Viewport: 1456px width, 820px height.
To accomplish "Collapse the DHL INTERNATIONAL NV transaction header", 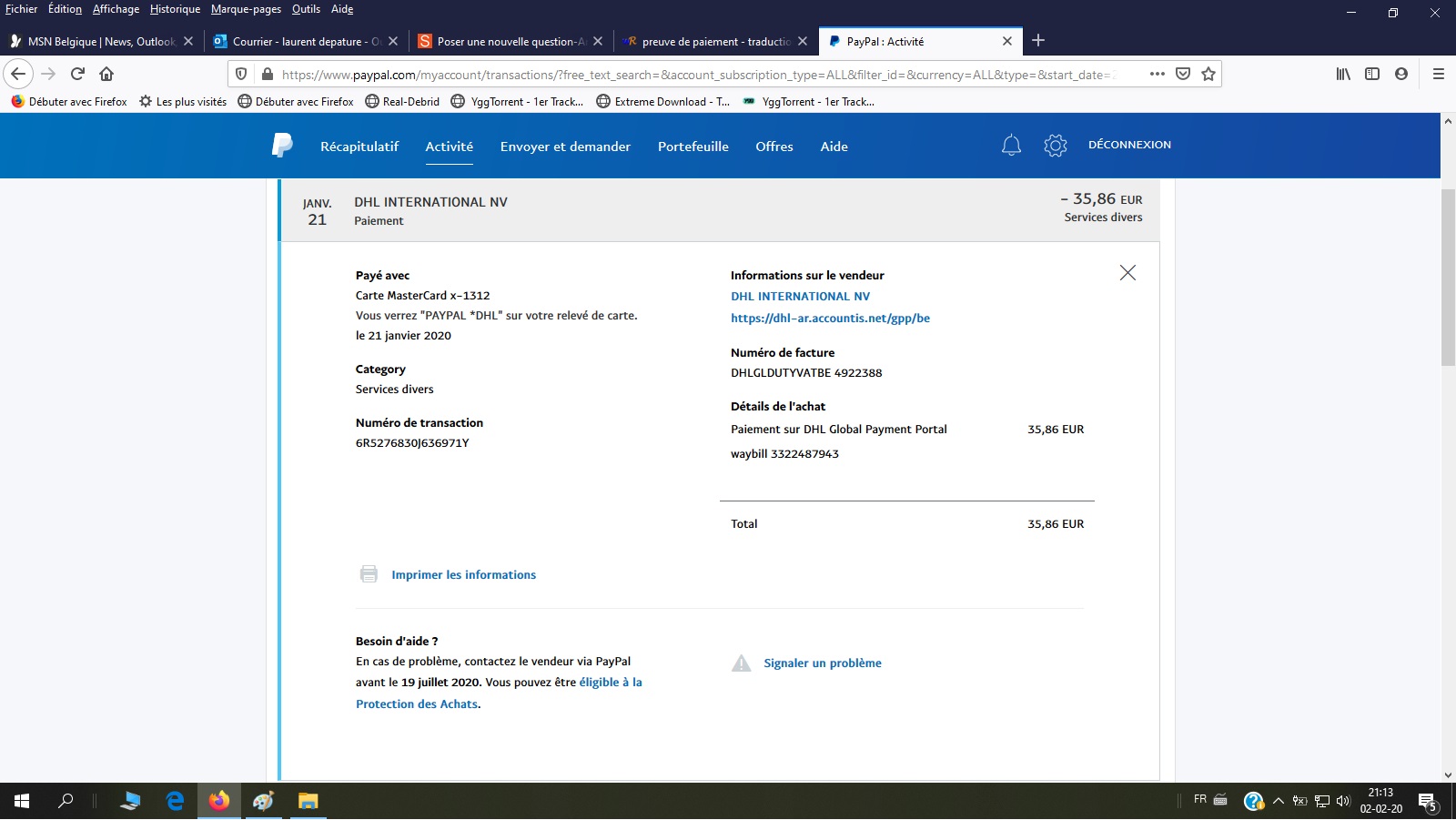I will pos(719,209).
